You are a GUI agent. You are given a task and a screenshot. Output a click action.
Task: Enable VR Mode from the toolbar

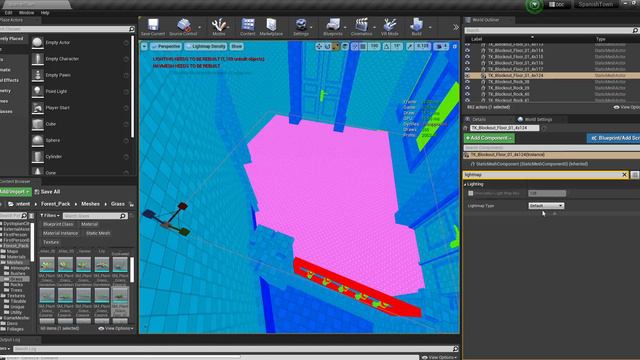[389, 27]
